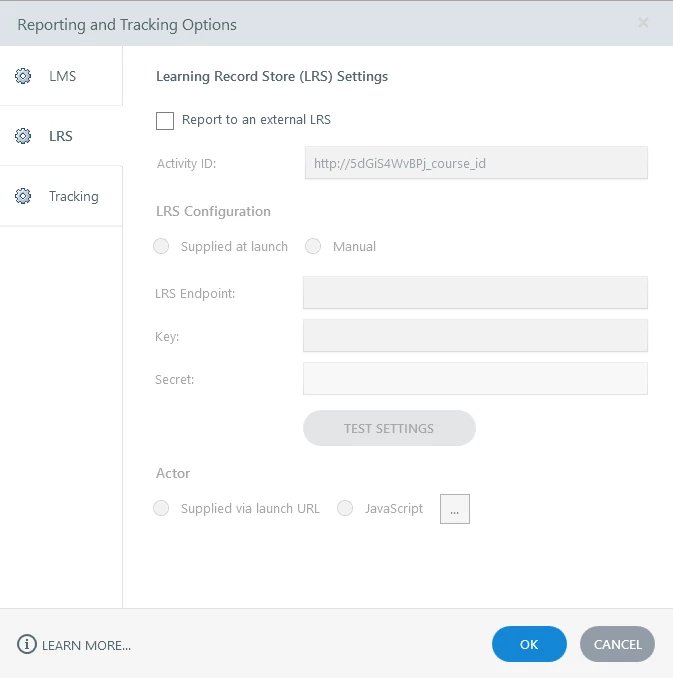Close the Reporting and Tracking Options dialog
This screenshot has width=673, height=678.
(643, 23)
